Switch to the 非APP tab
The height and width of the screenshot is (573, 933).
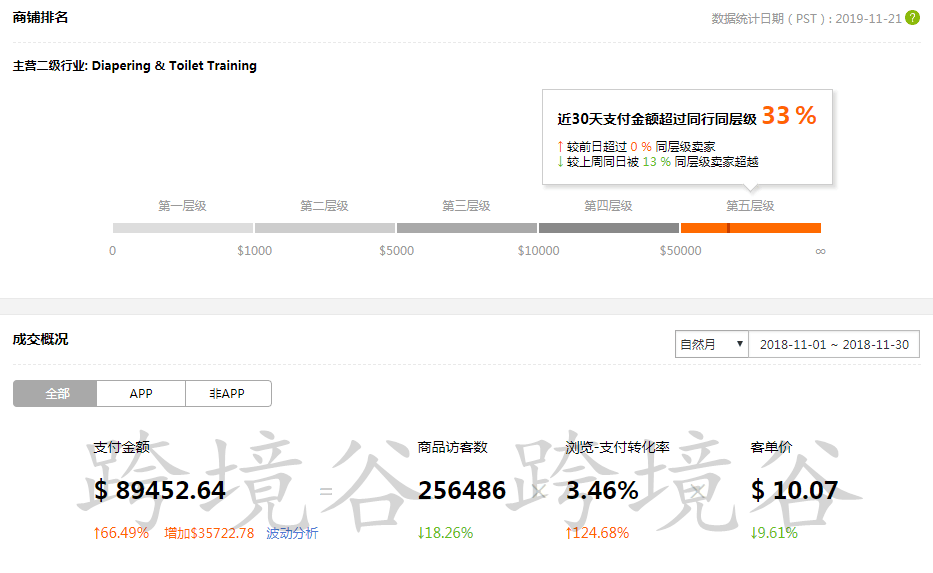coord(228,393)
